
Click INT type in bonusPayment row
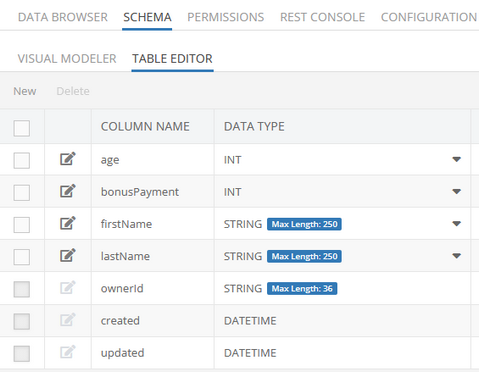pos(232,192)
